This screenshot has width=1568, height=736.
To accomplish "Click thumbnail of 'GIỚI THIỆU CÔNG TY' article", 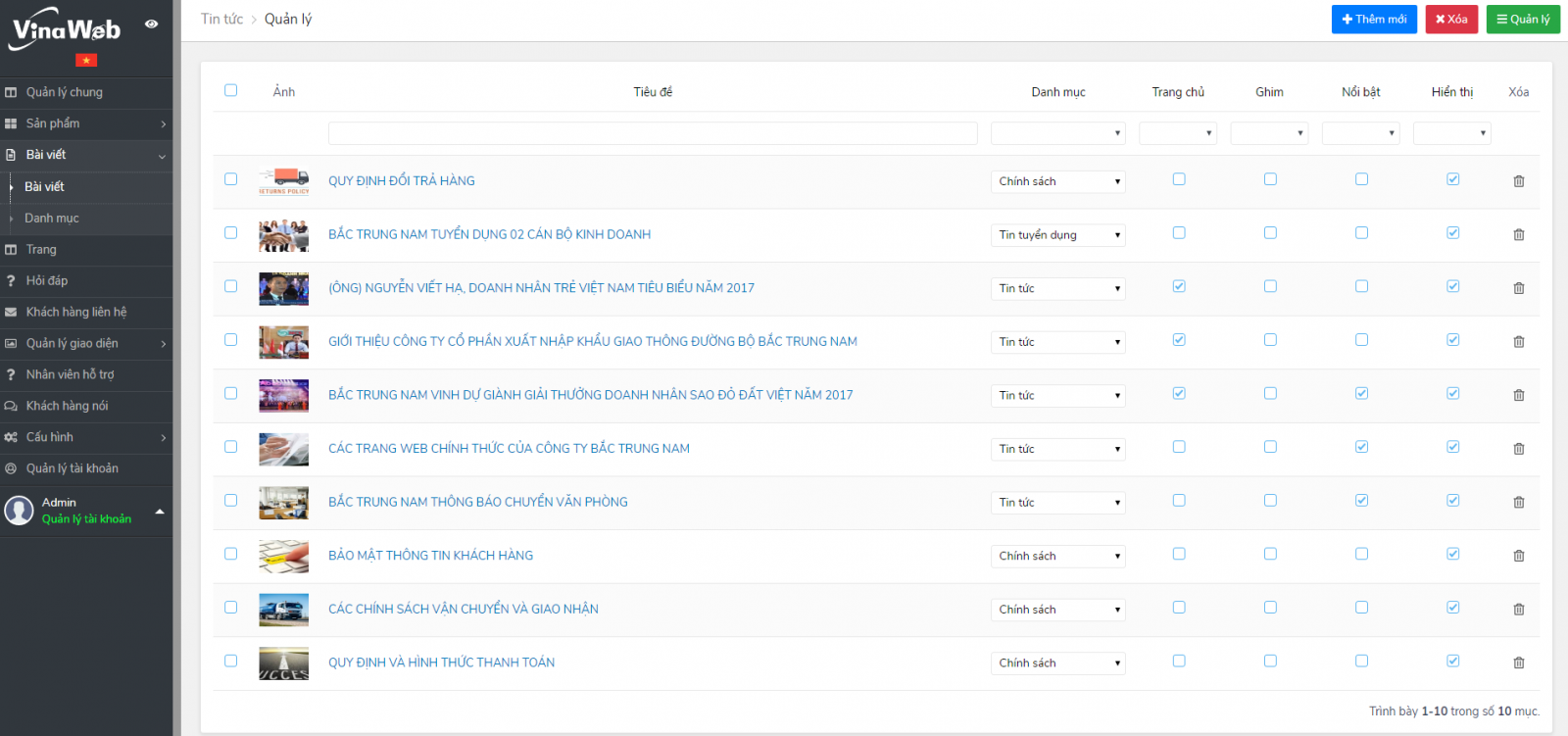I will coord(283,342).
